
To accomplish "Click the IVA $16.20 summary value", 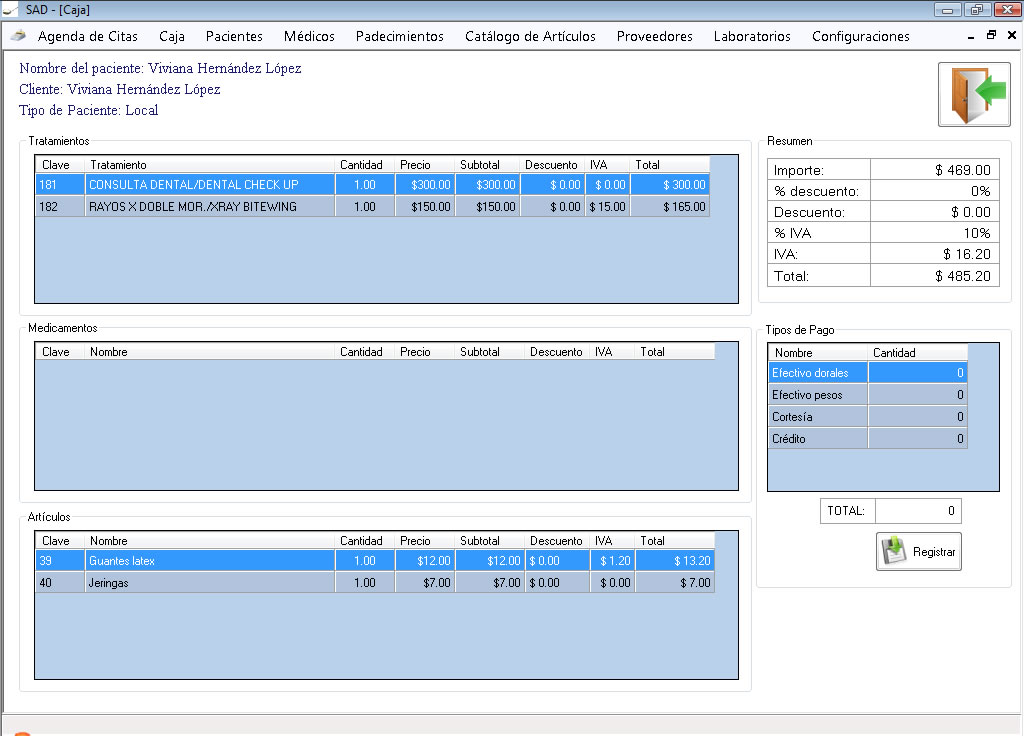I will coord(935,254).
